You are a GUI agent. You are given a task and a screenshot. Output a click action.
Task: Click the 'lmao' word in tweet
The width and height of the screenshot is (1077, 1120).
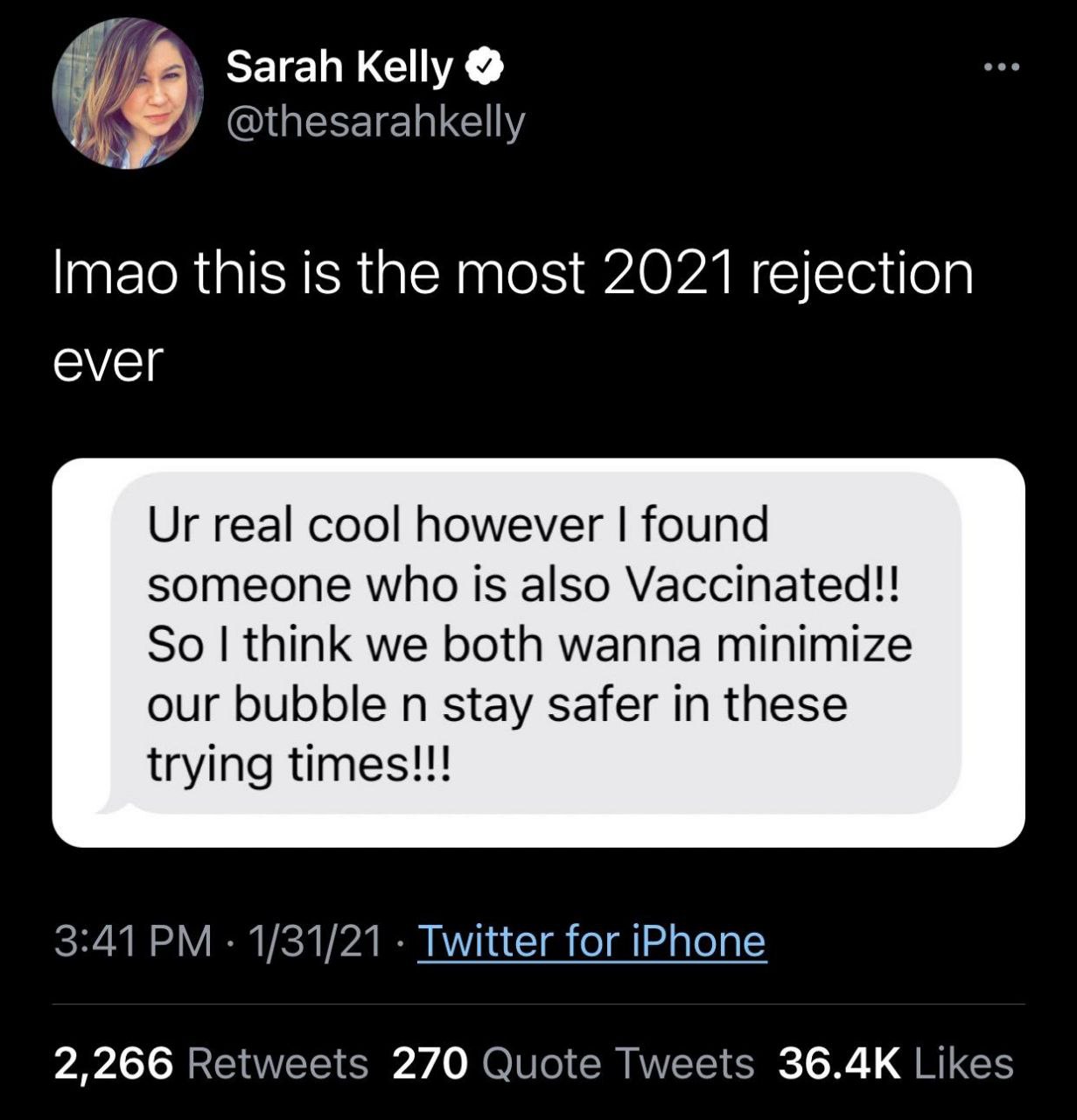click(105, 273)
